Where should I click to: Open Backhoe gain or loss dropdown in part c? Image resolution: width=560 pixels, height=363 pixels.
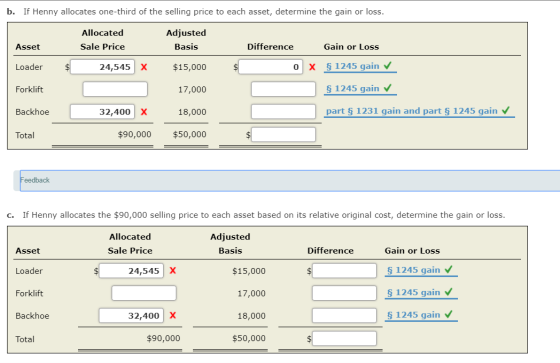click(x=421, y=315)
